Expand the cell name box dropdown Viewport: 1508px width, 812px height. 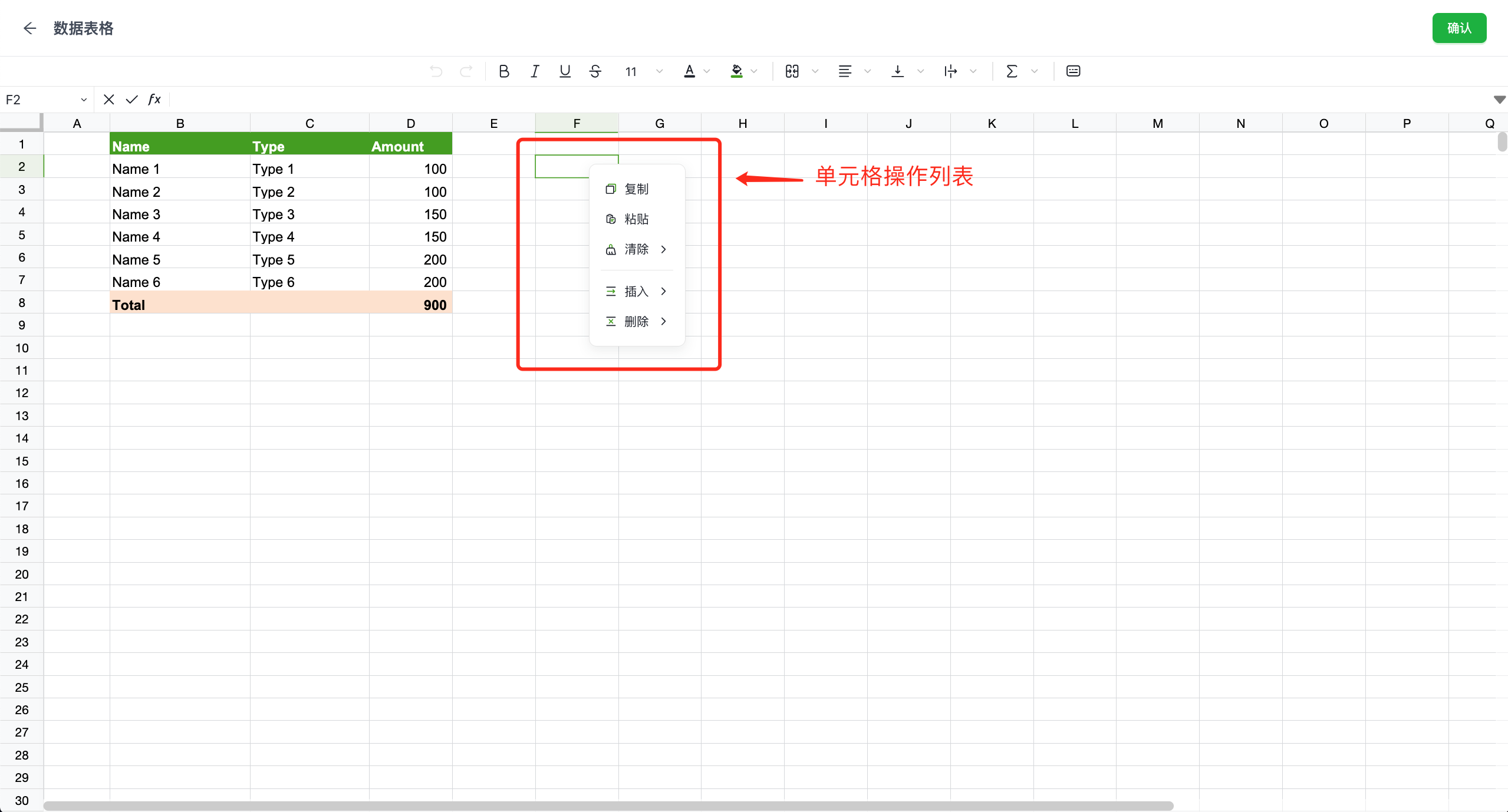(x=84, y=100)
